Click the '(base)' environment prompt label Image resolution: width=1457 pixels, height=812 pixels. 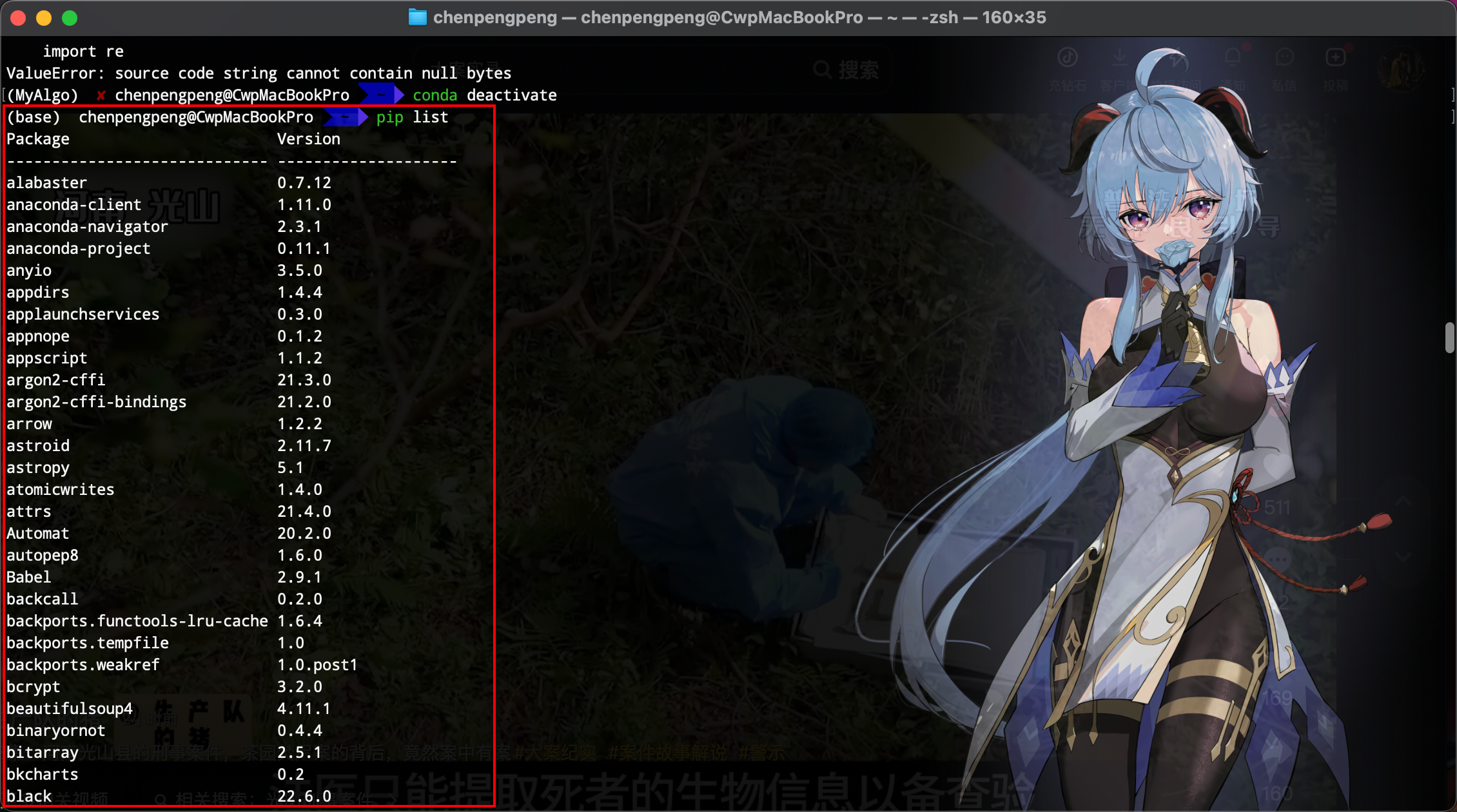point(34,117)
